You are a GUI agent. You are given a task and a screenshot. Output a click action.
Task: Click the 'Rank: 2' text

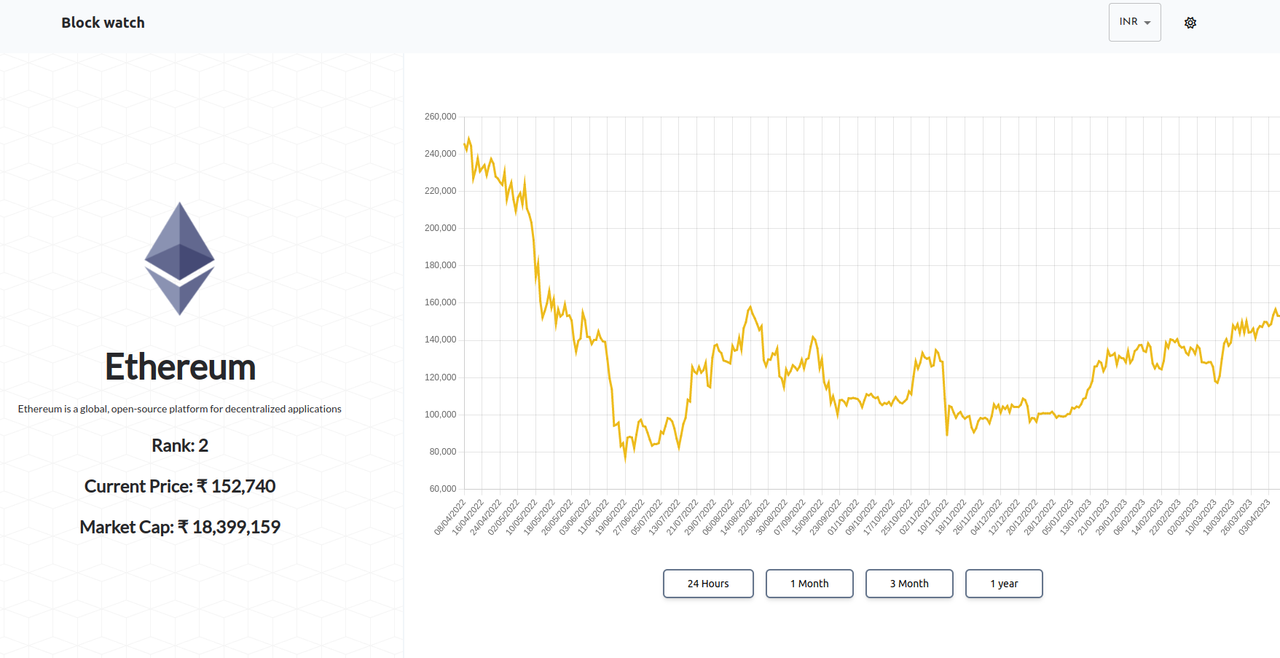pyautogui.click(x=180, y=446)
